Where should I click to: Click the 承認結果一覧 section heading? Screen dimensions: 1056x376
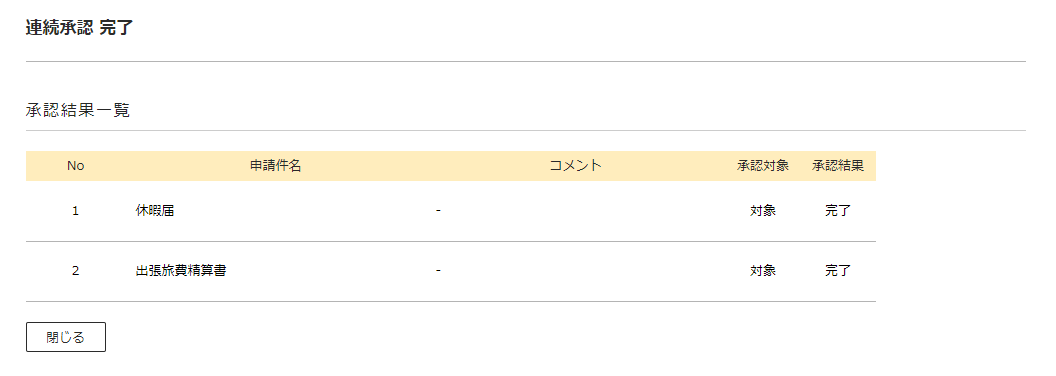tap(77, 111)
